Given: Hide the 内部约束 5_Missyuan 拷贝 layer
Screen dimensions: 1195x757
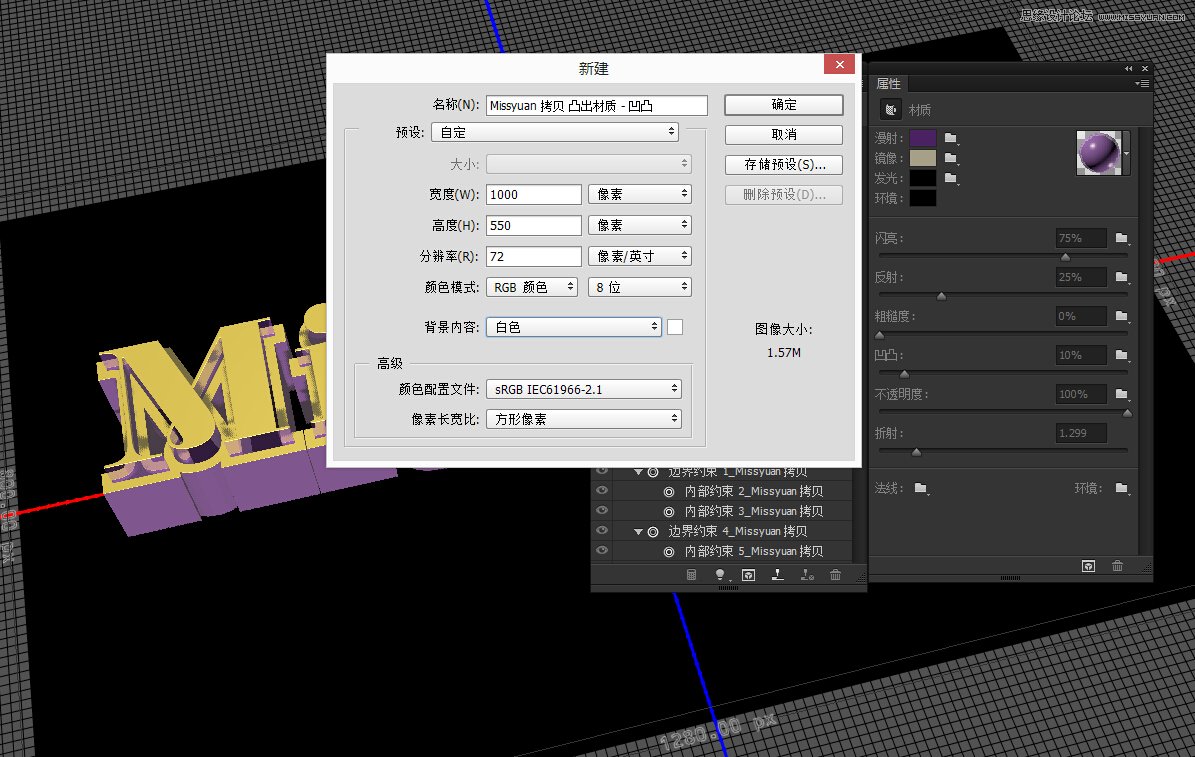Looking at the screenshot, I should (x=602, y=549).
